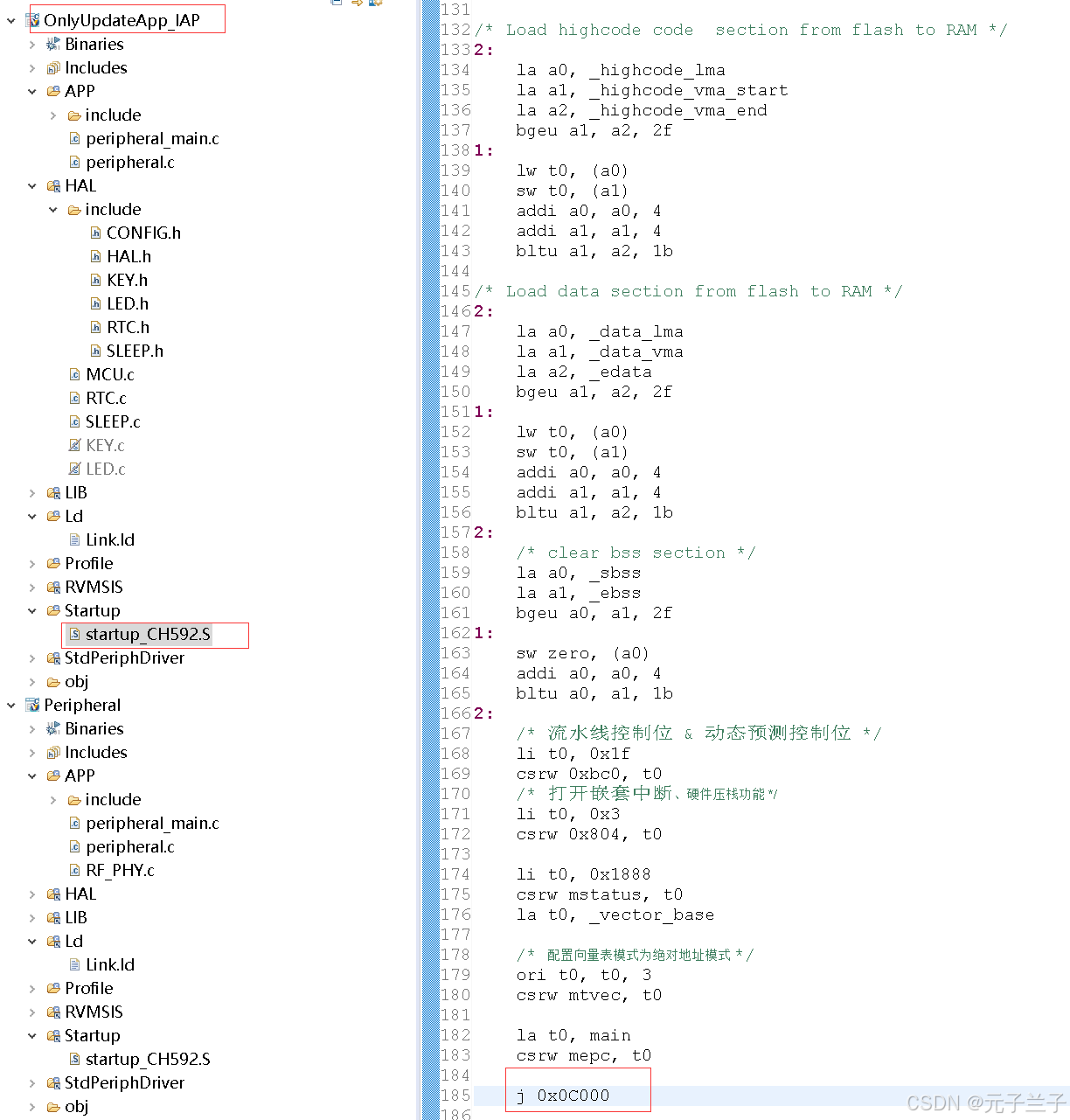Click the excluded KEY.c file icon
The height and width of the screenshot is (1120, 1070).
point(75,445)
